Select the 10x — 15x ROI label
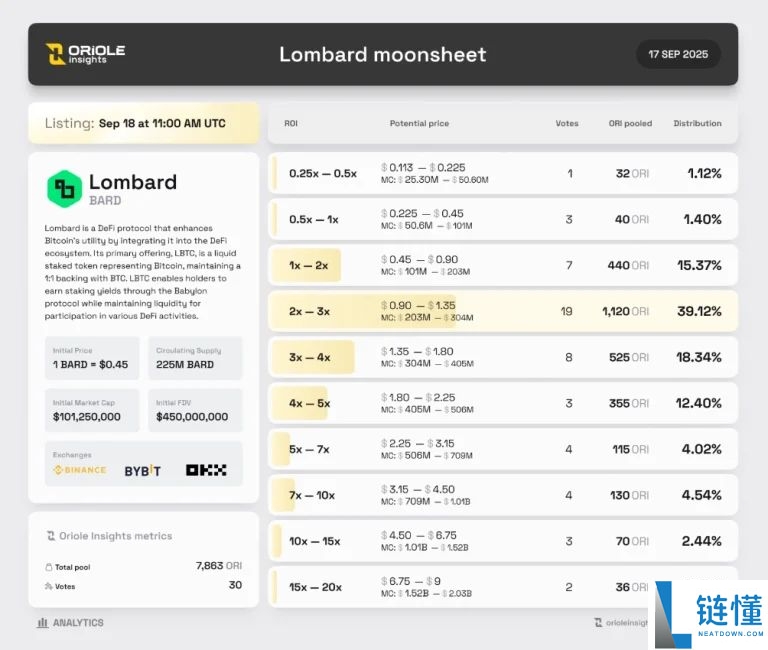The width and height of the screenshot is (768, 650). click(x=314, y=542)
